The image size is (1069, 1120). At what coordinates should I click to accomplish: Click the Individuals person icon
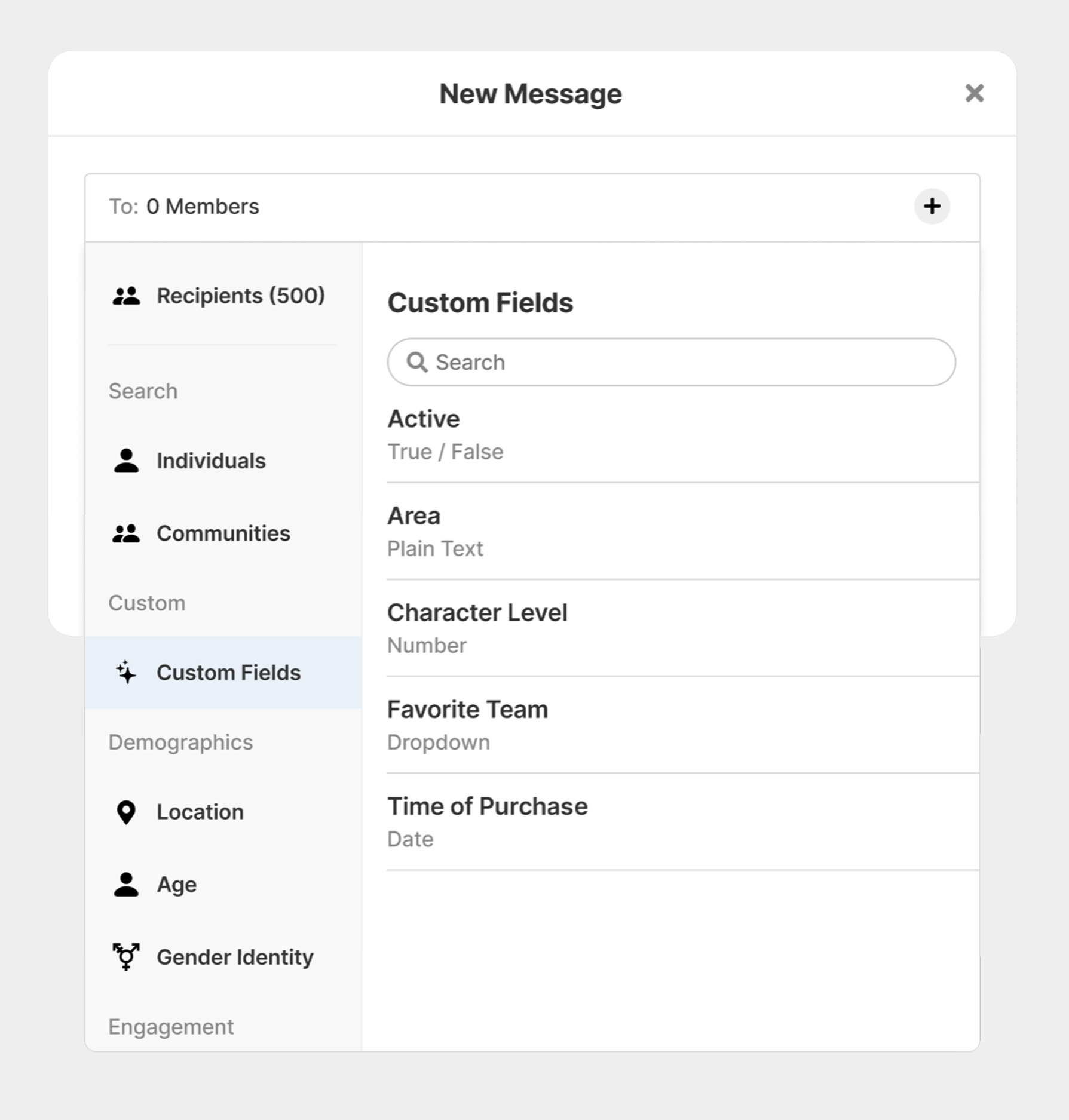(x=126, y=461)
